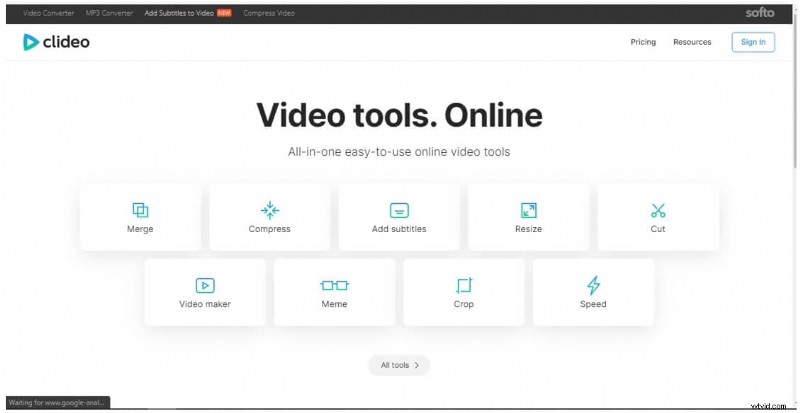Screen dimensions: 800x413
Task: Click the Cut label text
Action: (x=658, y=229)
